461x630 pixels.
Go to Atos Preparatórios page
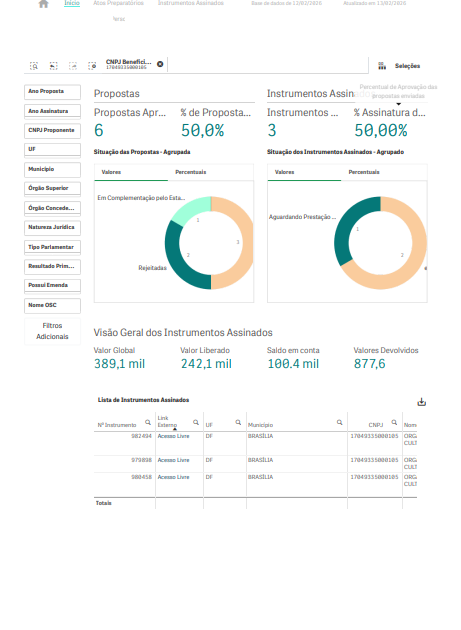pos(118,3)
